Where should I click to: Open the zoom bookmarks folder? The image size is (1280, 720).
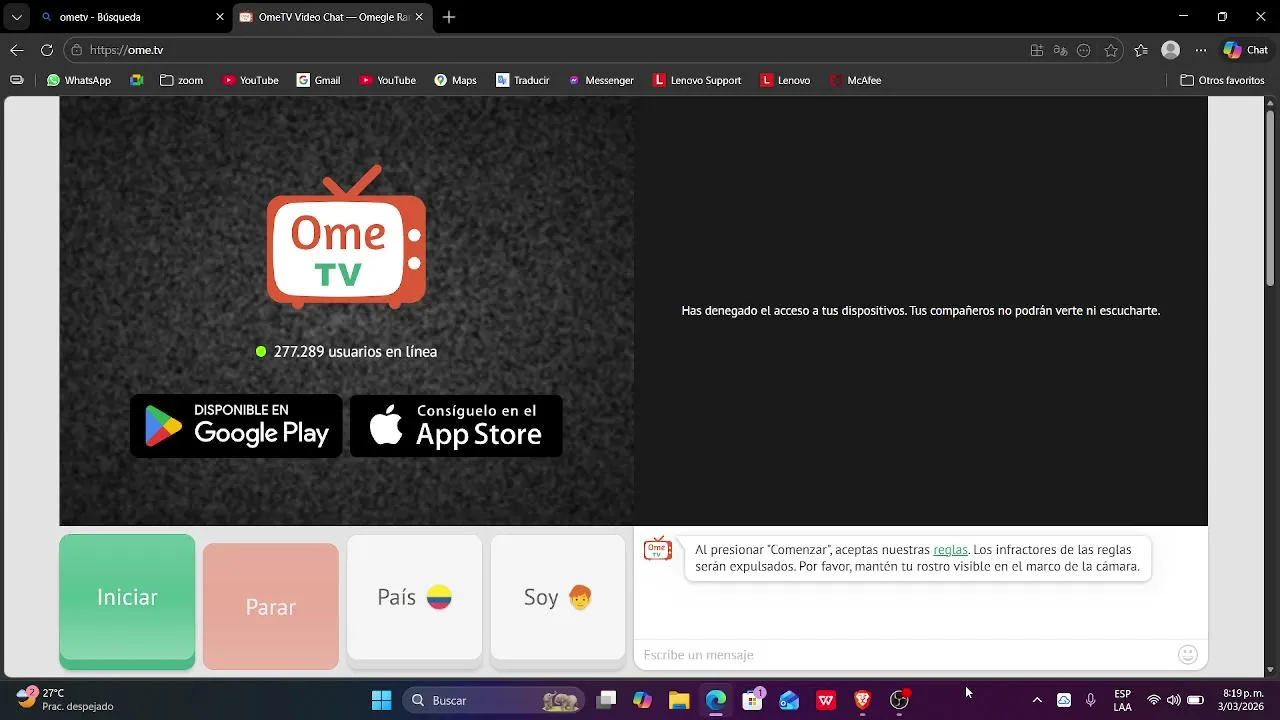181,80
